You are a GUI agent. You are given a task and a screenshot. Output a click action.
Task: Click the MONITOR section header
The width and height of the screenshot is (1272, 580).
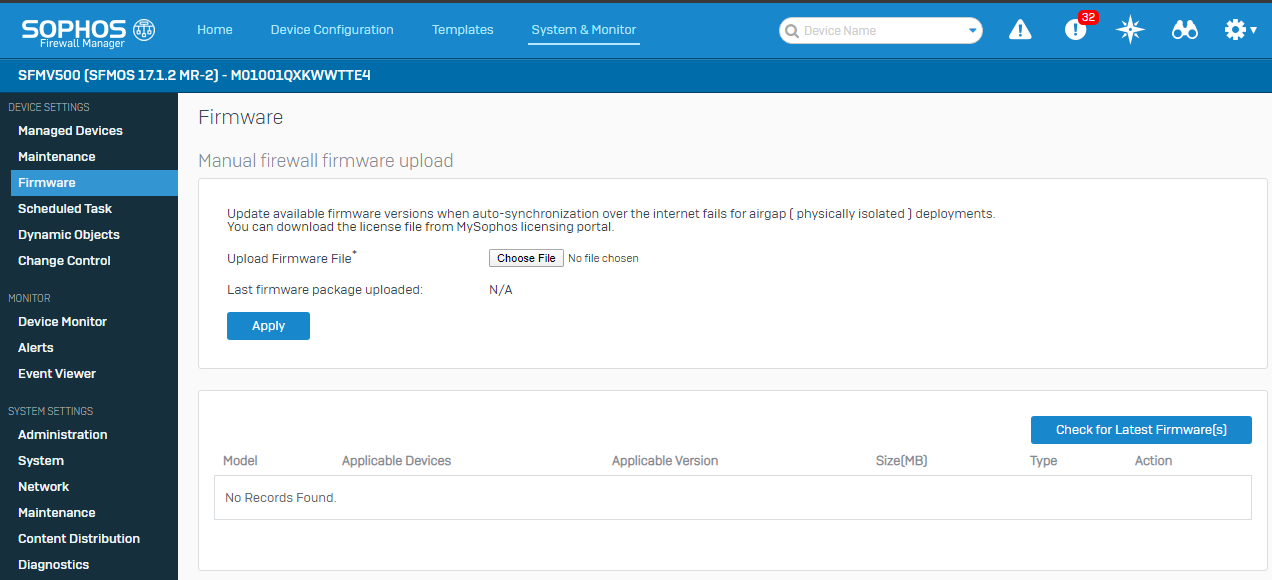pos(29,298)
